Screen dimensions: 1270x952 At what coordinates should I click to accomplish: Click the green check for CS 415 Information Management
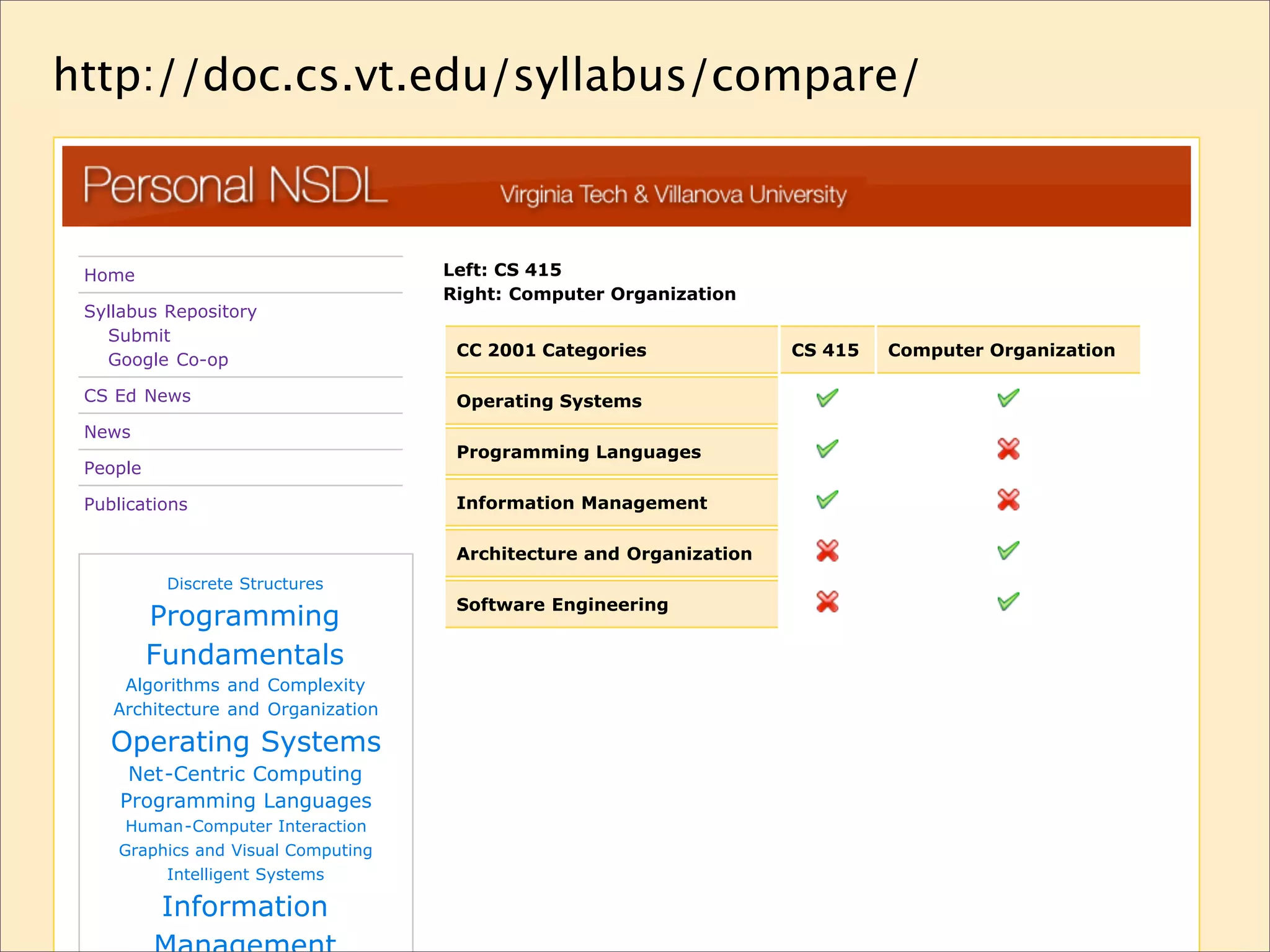tap(827, 499)
